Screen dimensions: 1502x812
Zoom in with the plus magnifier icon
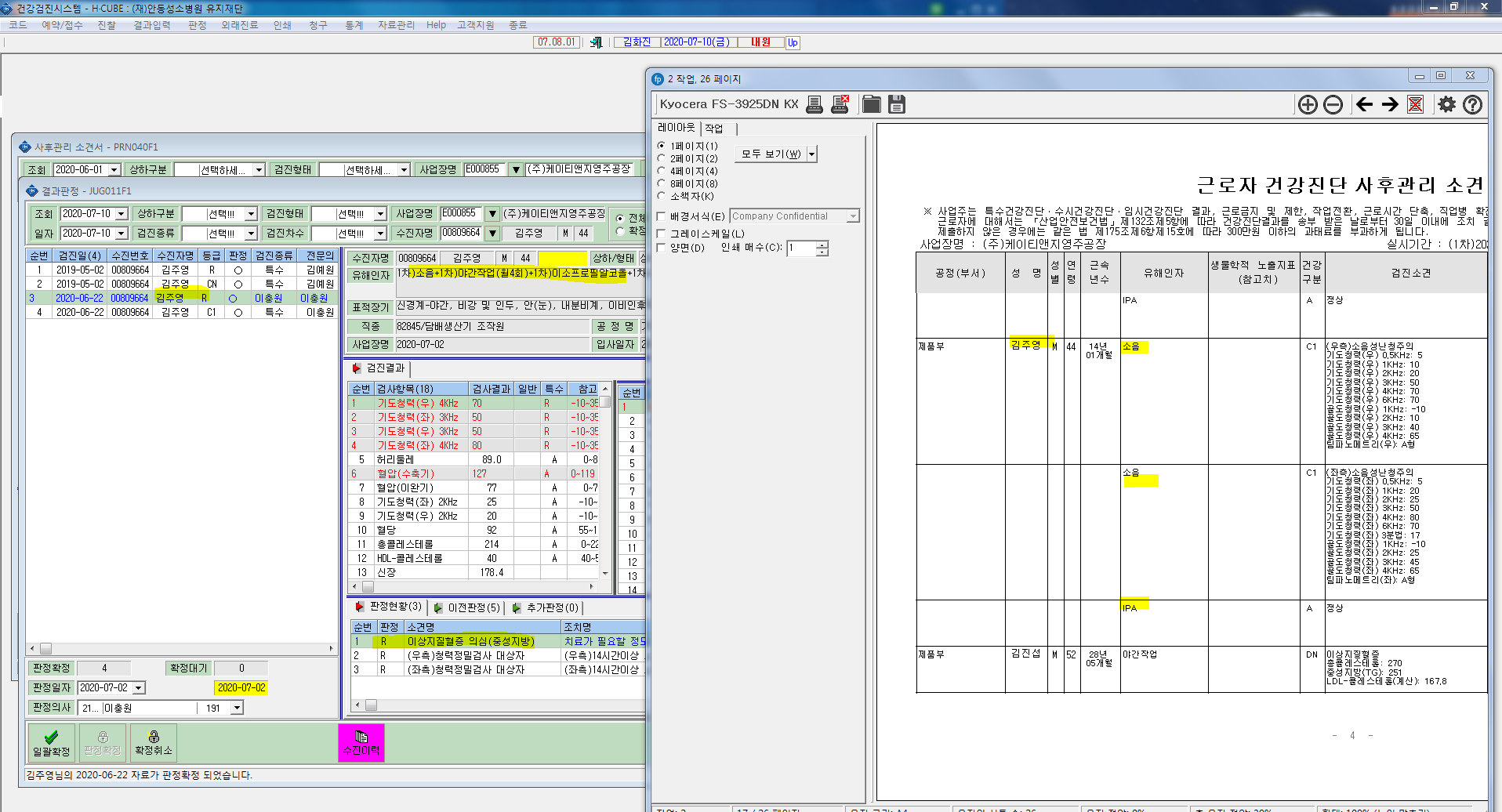[x=1308, y=104]
